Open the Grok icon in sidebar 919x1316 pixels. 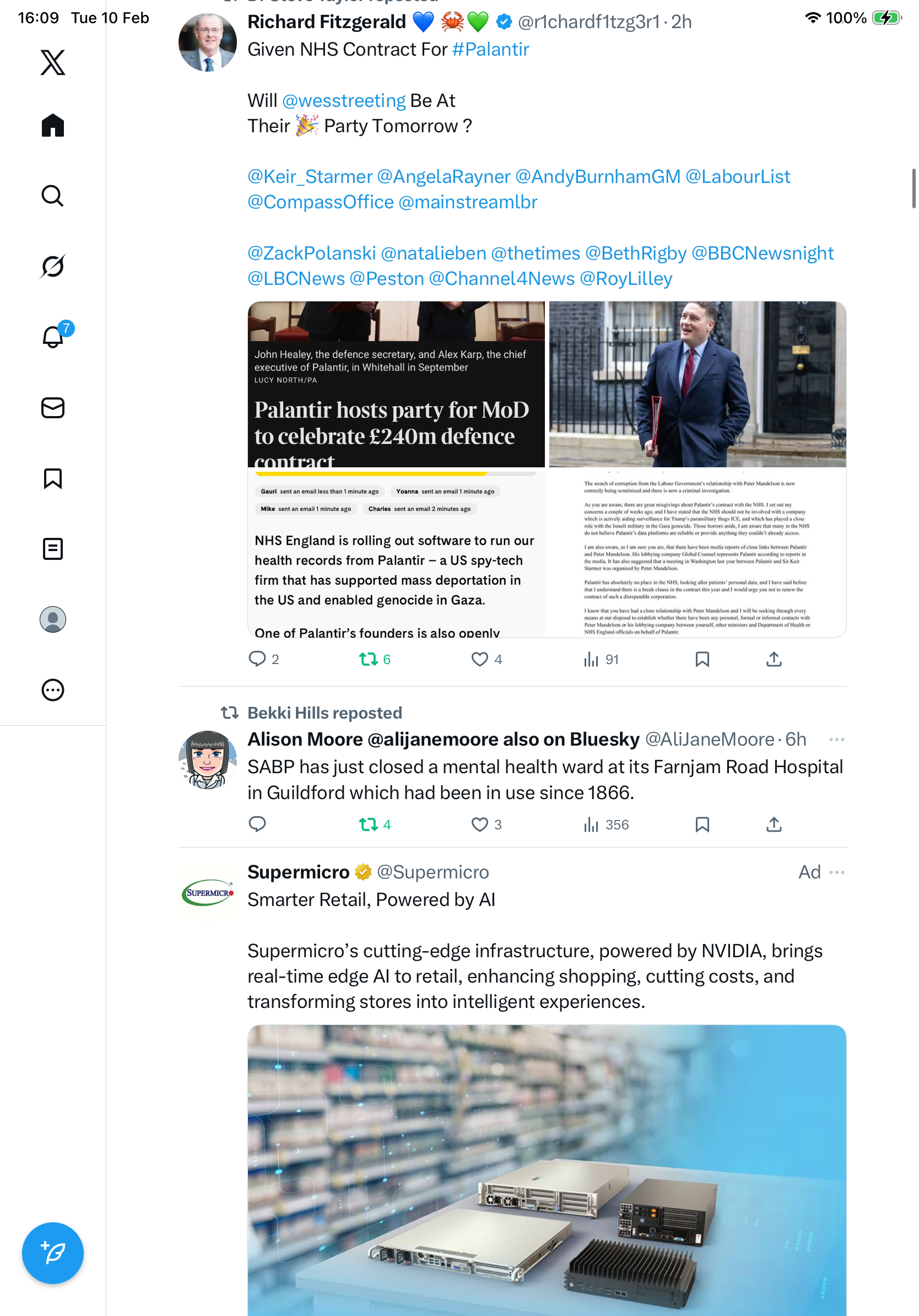(53, 266)
